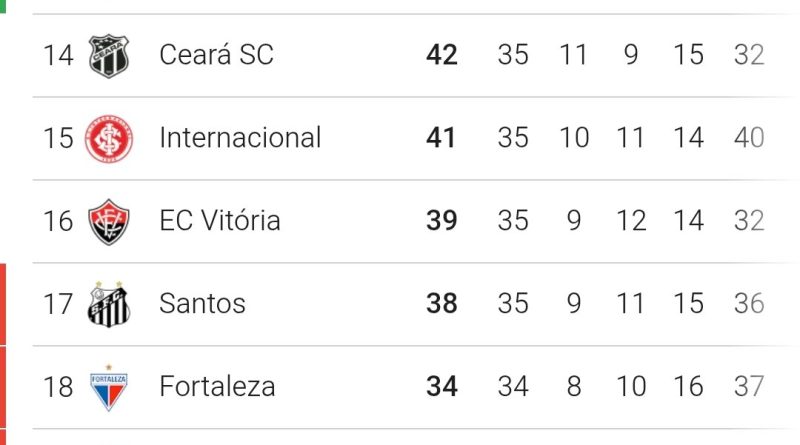Click the Ceará SC club crest

(x=108, y=55)
